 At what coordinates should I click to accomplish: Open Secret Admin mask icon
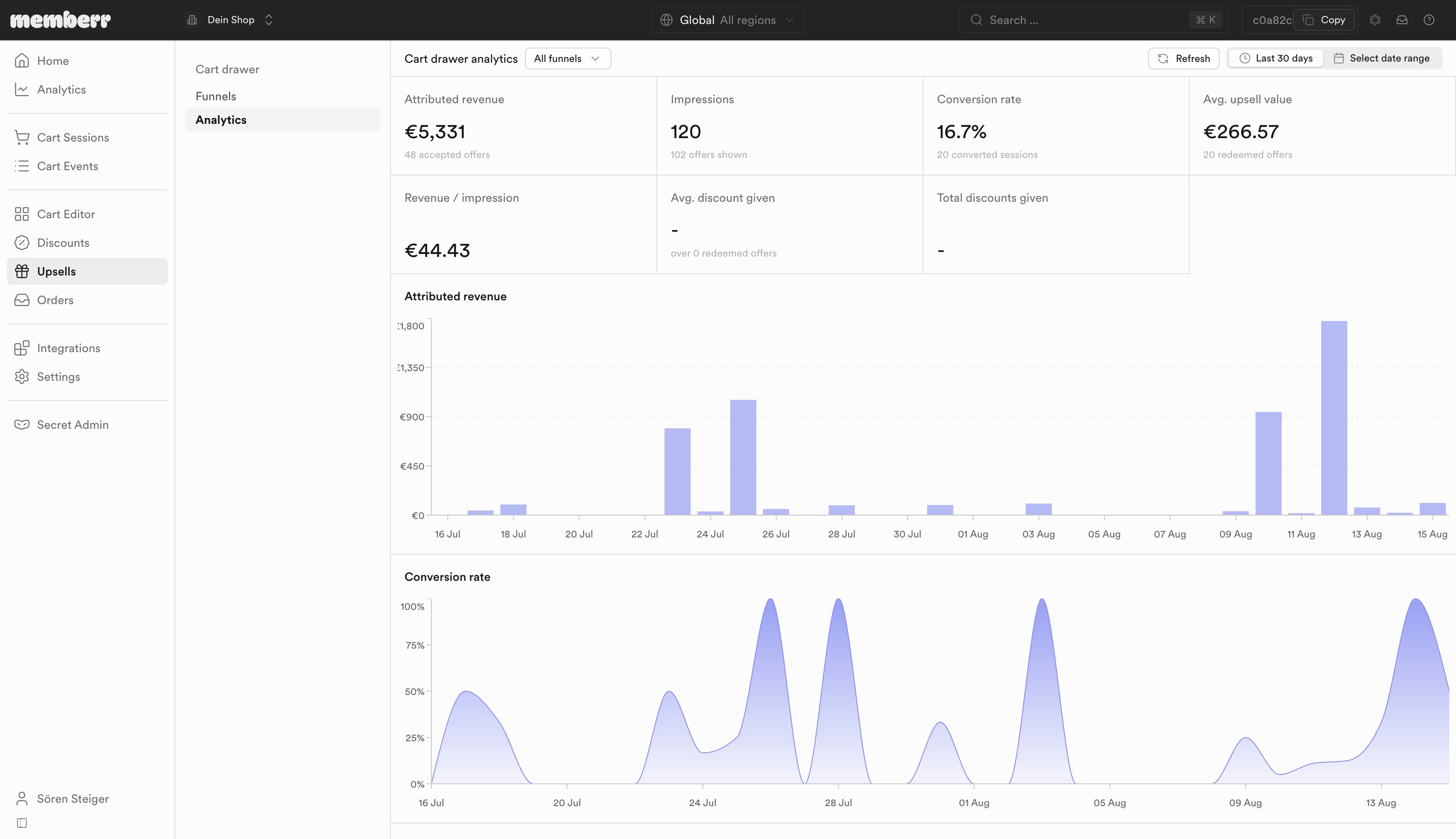[22, 425]
